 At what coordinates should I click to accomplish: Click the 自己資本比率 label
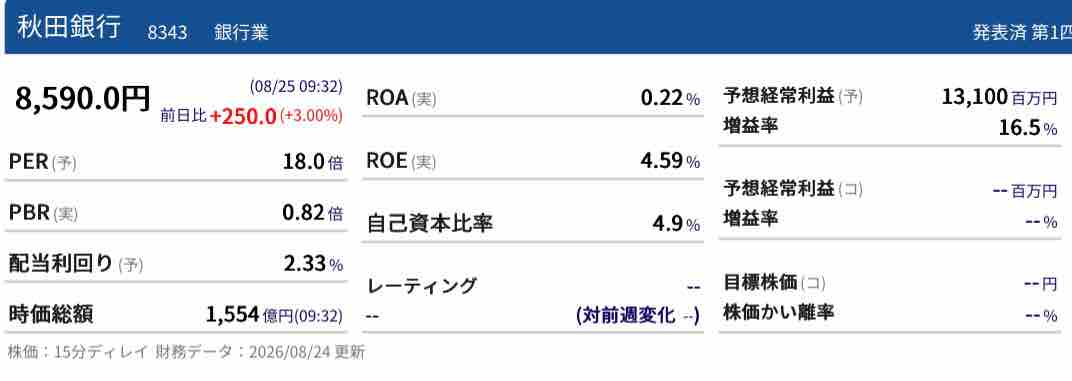coord(430,224)
